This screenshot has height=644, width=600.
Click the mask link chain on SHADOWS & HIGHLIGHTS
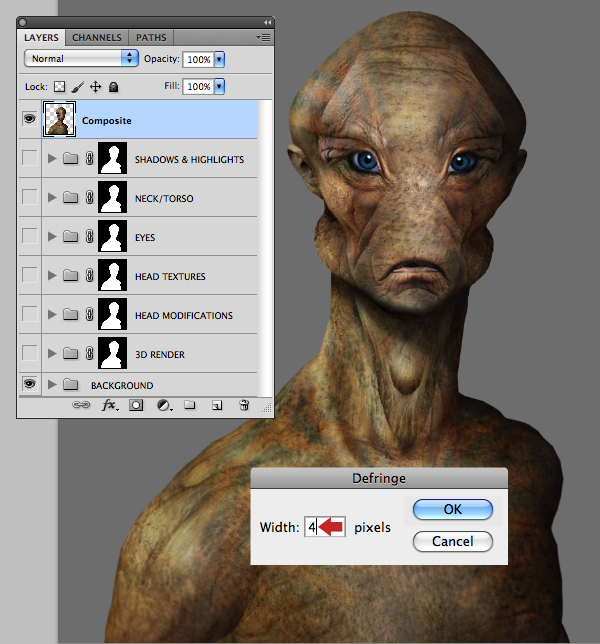90,158
